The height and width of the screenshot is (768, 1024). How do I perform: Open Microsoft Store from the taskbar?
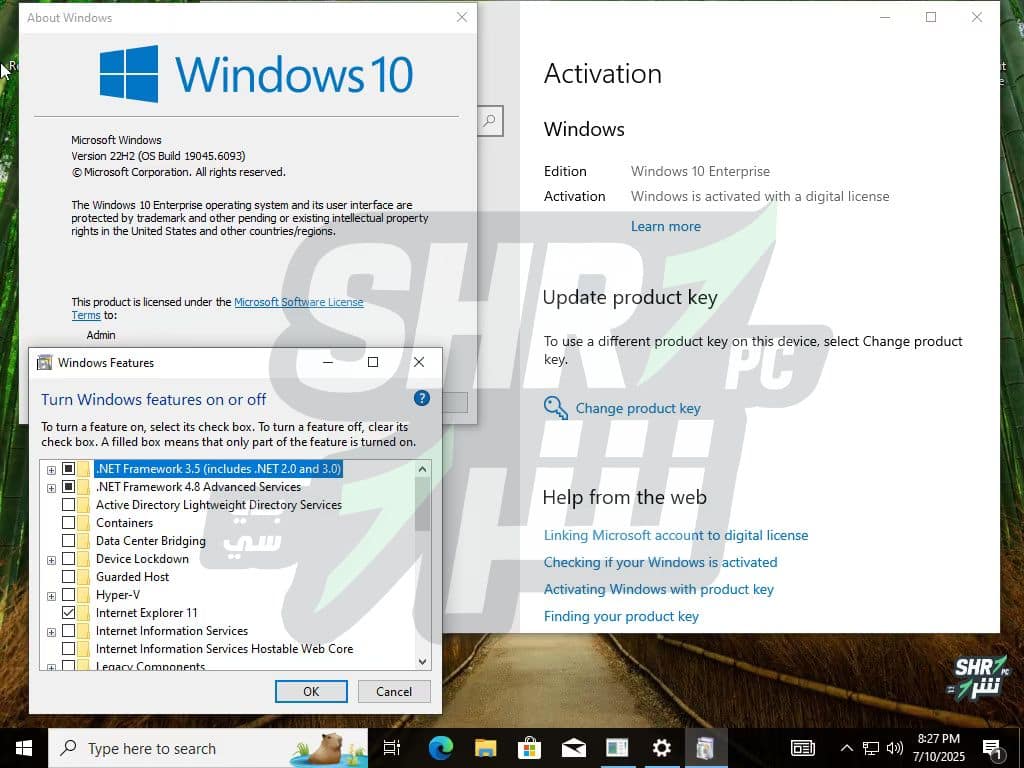coord(529,748)
